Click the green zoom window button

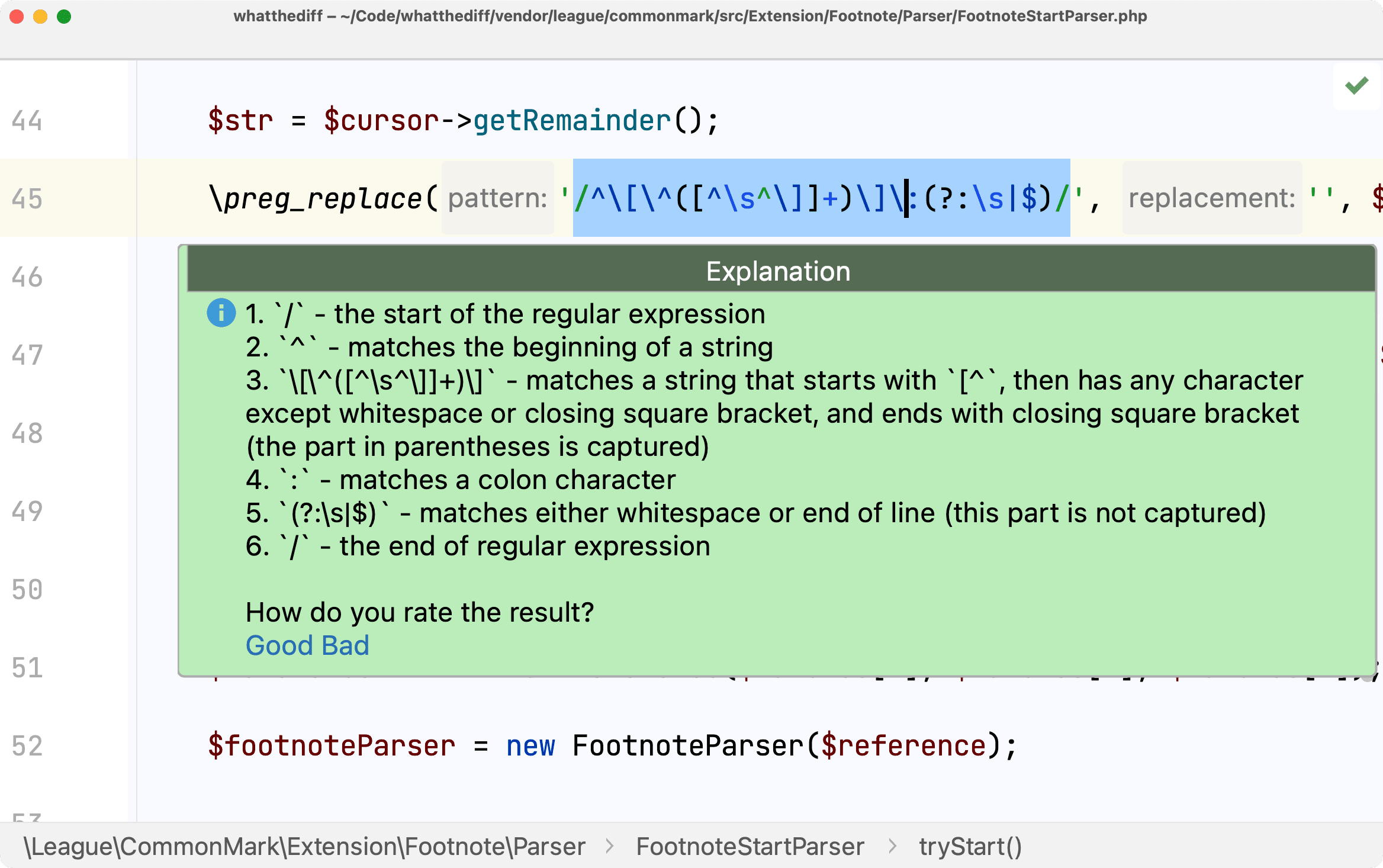[x=64, y=17]
